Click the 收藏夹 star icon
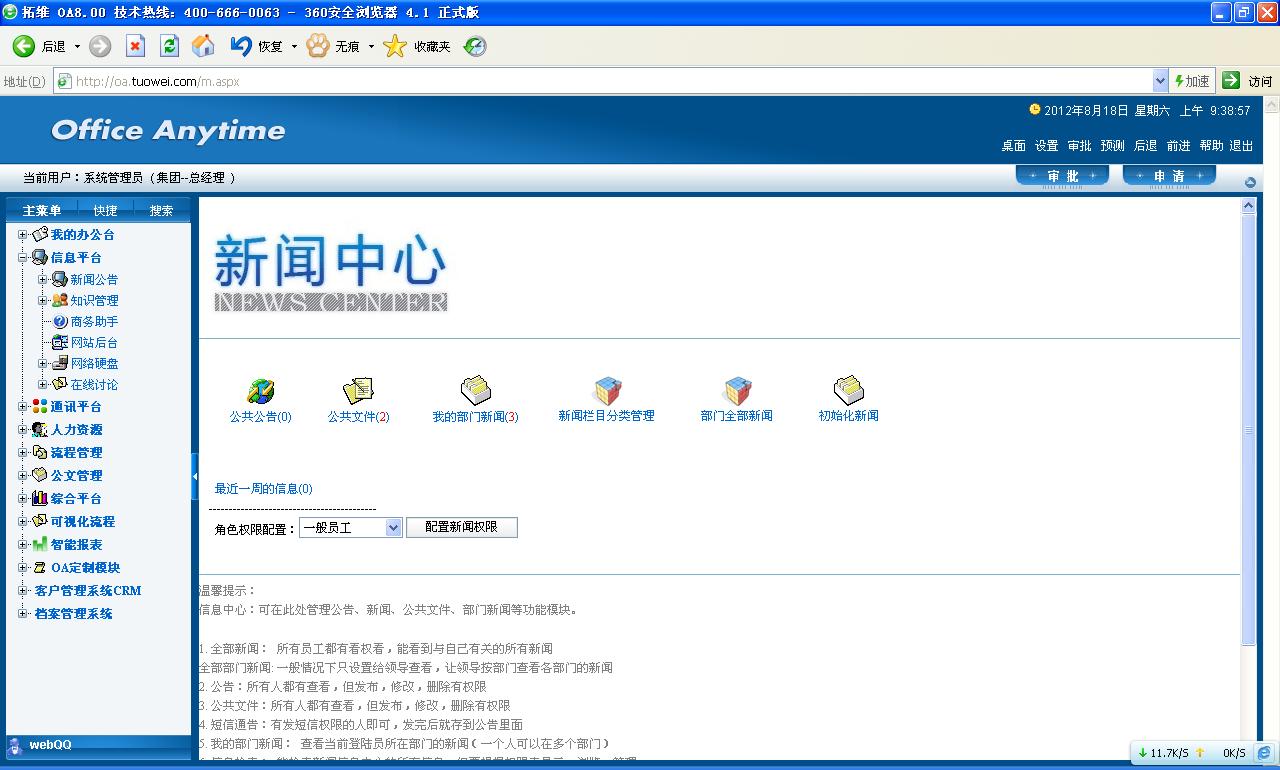The height and width of the screenshot is (770, 1280). [396, 46]
